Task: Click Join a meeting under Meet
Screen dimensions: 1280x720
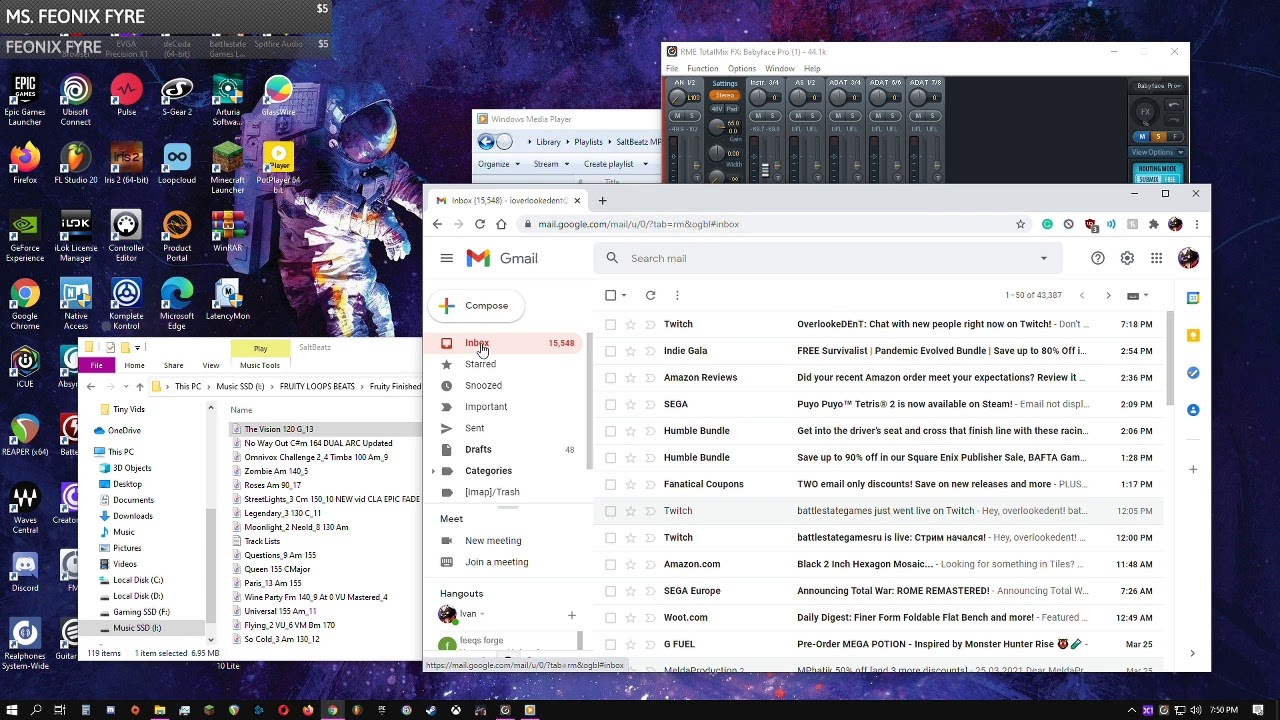Action: pos(496,562)
